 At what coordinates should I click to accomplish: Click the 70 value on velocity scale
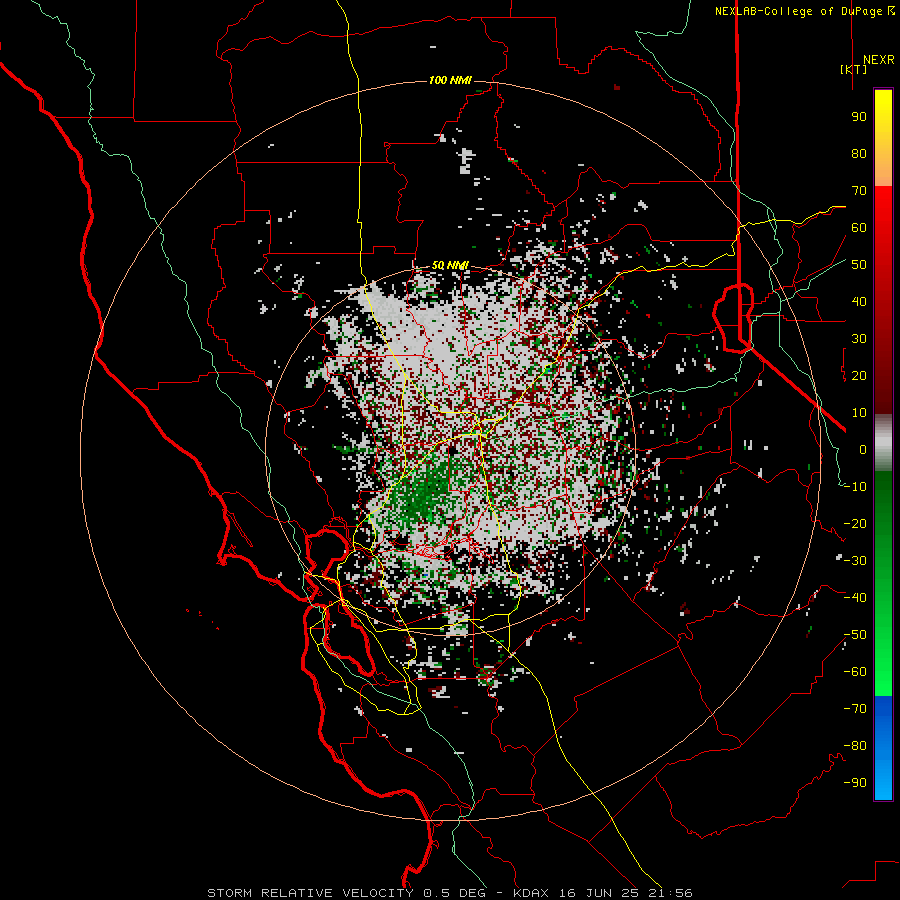859,191
